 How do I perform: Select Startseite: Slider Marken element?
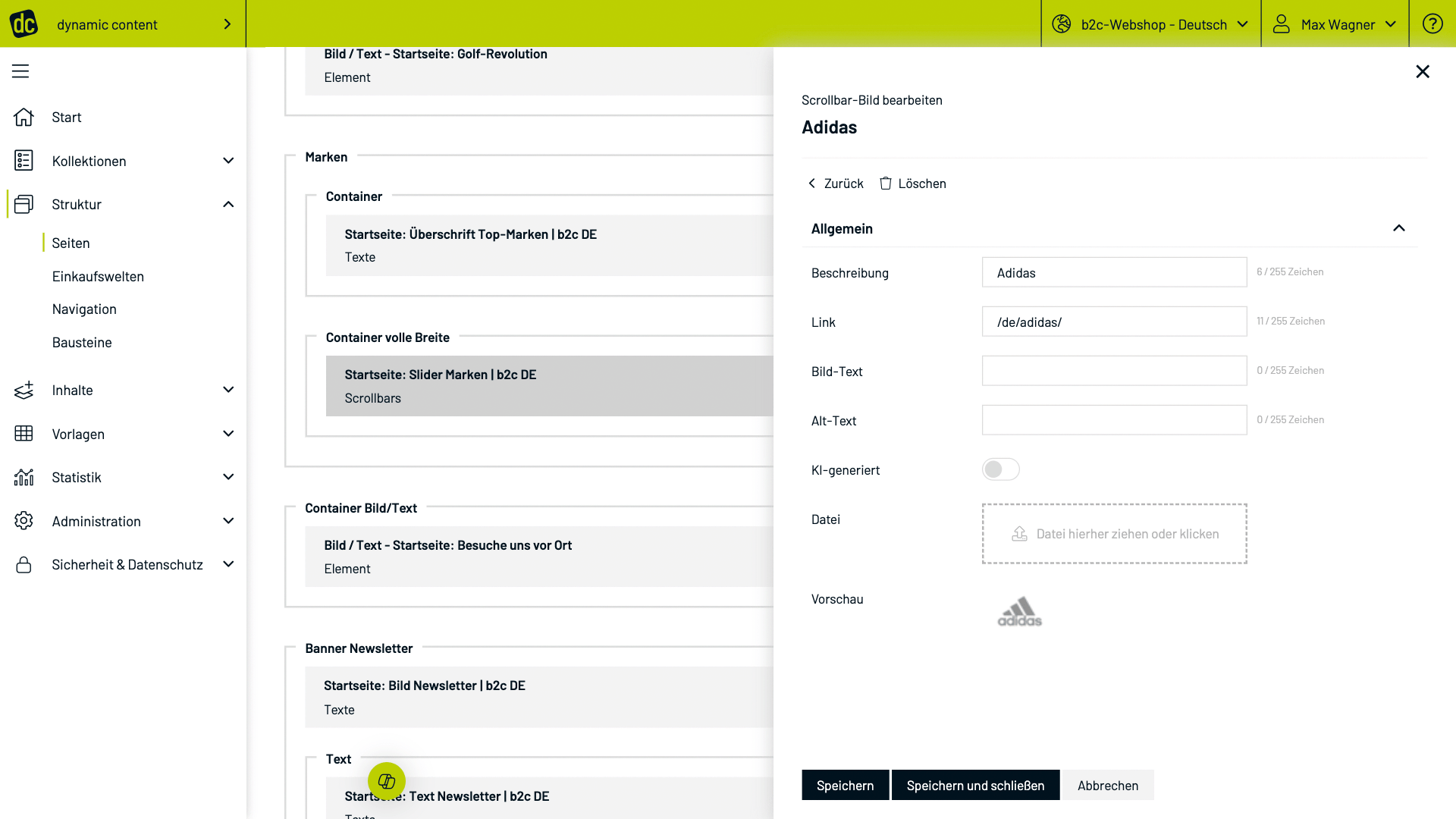(550, 386)
